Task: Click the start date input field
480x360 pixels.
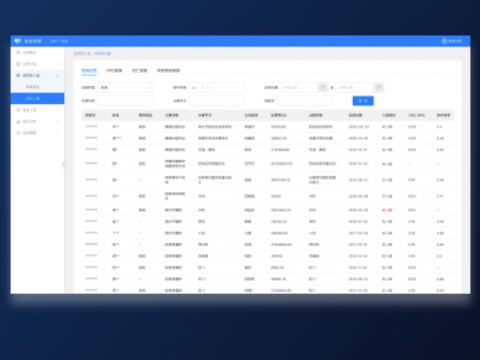Action: coord(299,87)
